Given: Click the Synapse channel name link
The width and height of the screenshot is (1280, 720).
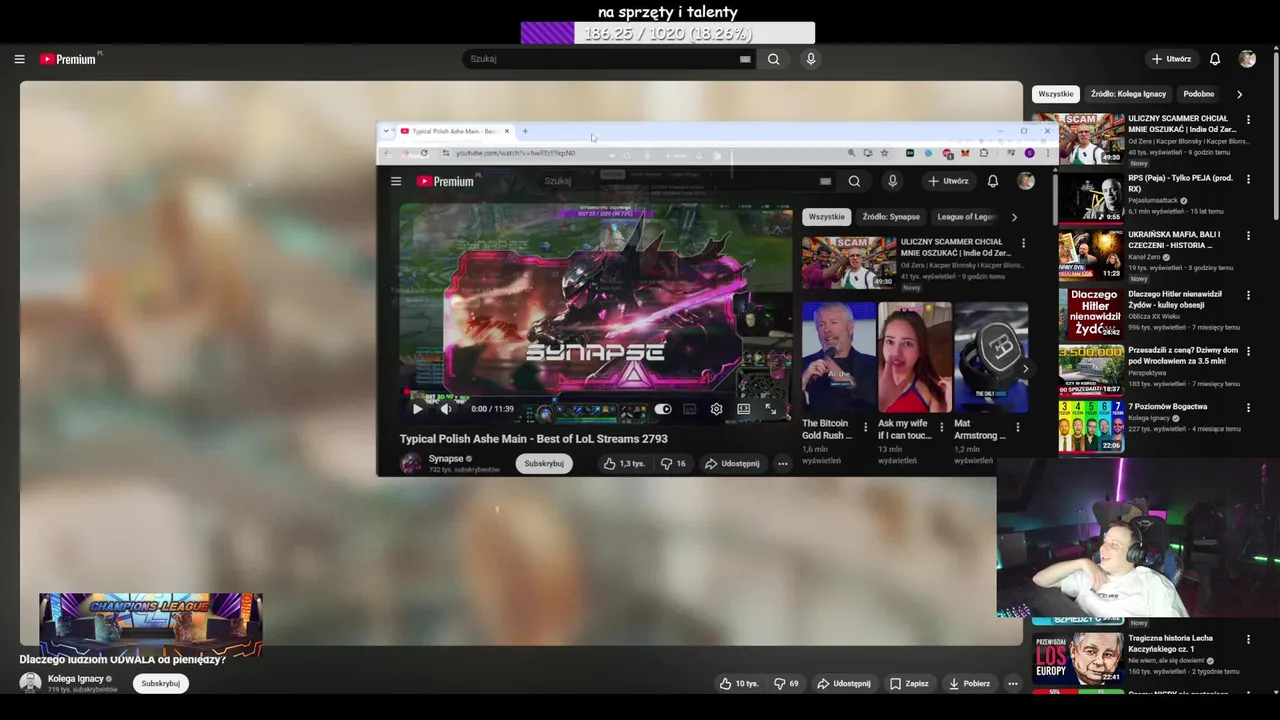Looking at the screenshot, I should pos(446,459).
